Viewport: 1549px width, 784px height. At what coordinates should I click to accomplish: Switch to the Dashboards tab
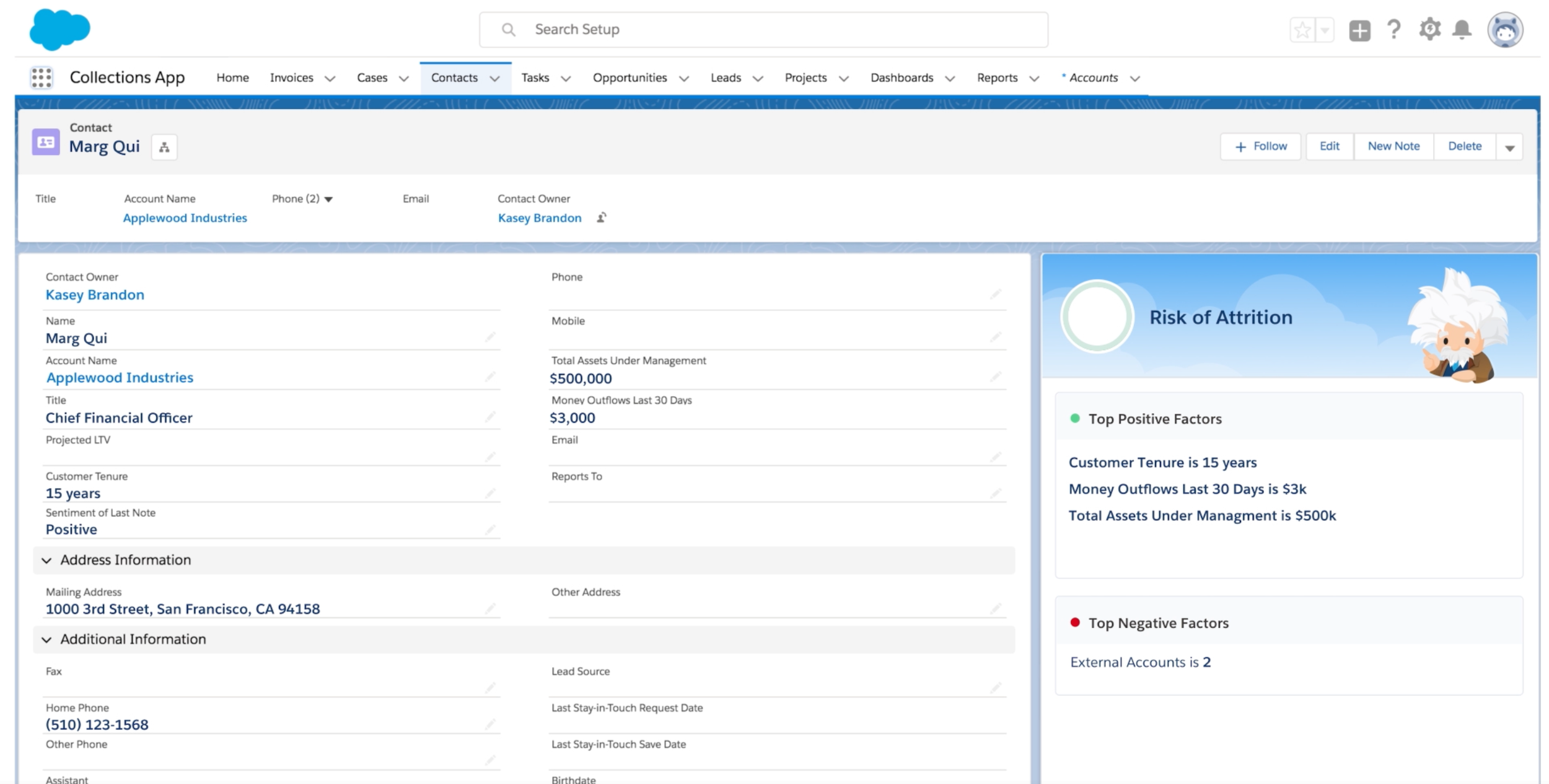click(x=902, y=78)
